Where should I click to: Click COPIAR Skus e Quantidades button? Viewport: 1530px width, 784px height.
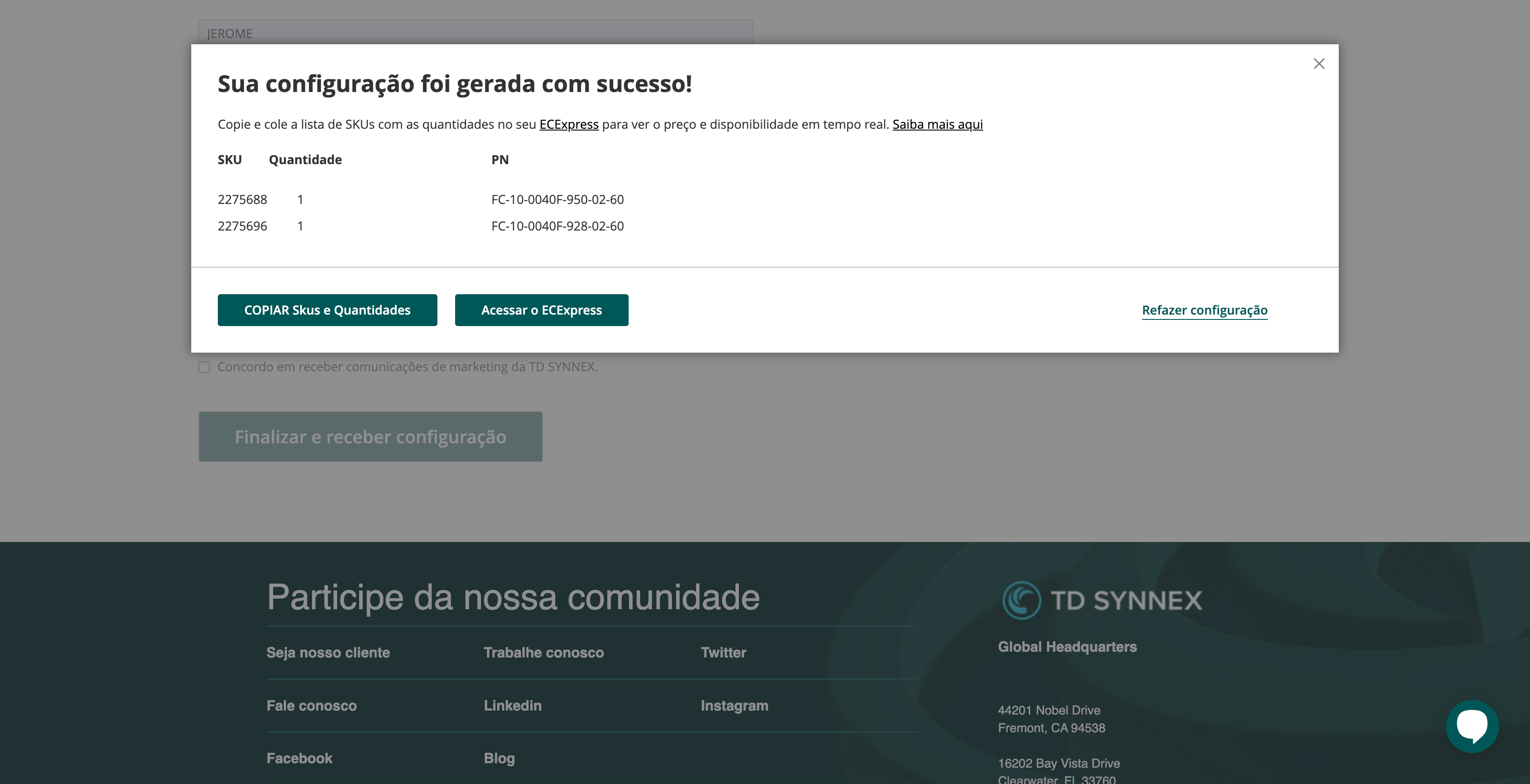tap(327, 310)
